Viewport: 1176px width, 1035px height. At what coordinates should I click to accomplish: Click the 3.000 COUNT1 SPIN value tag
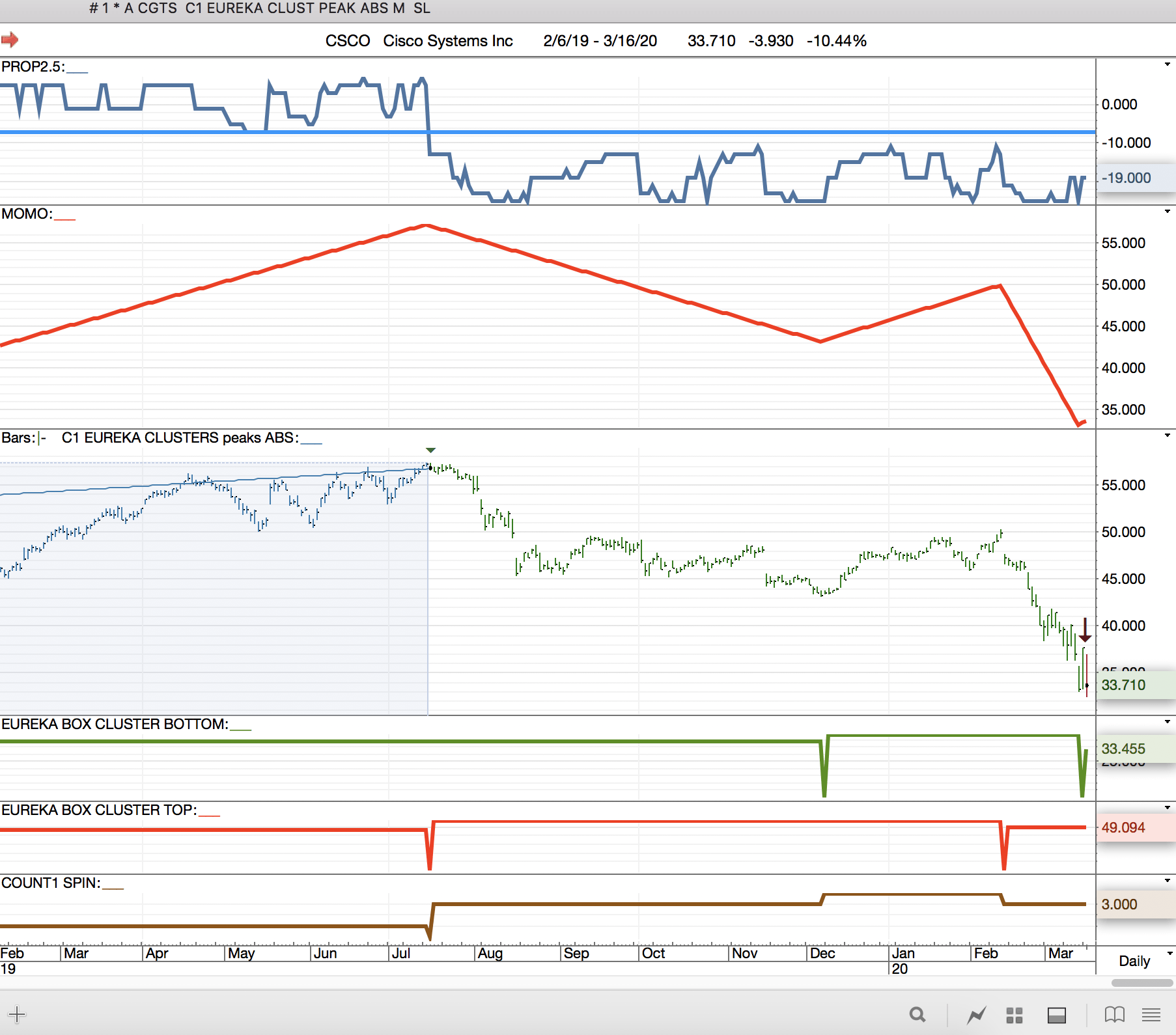[1136, 904]
